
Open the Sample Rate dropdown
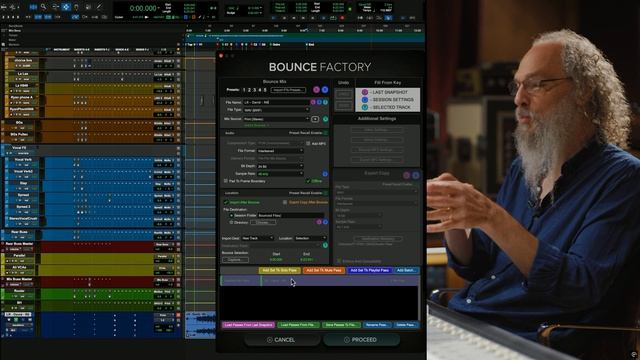[x=280, y=174]
